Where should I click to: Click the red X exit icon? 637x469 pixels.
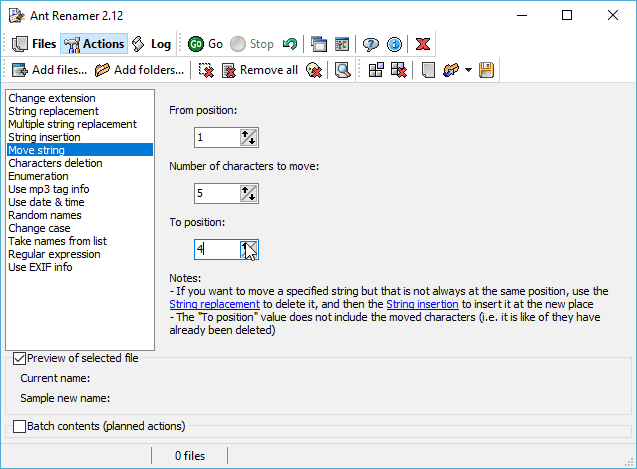[423, 44]
